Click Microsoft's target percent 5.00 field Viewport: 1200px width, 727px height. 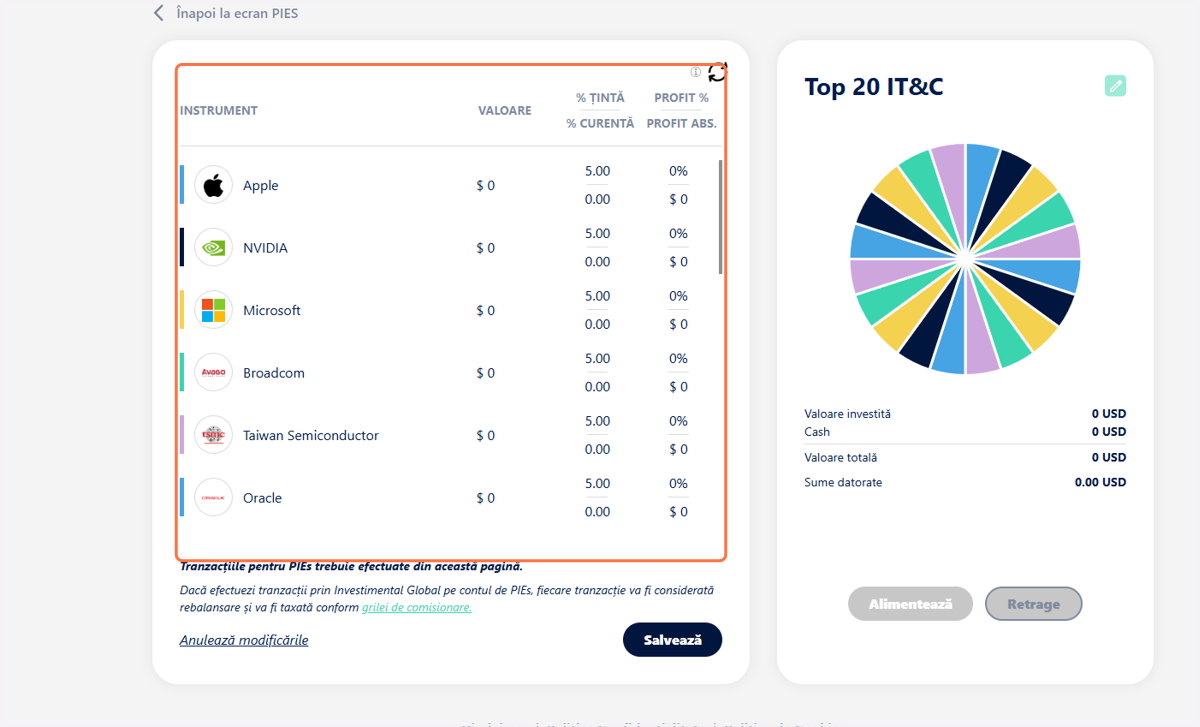(597, 296)
